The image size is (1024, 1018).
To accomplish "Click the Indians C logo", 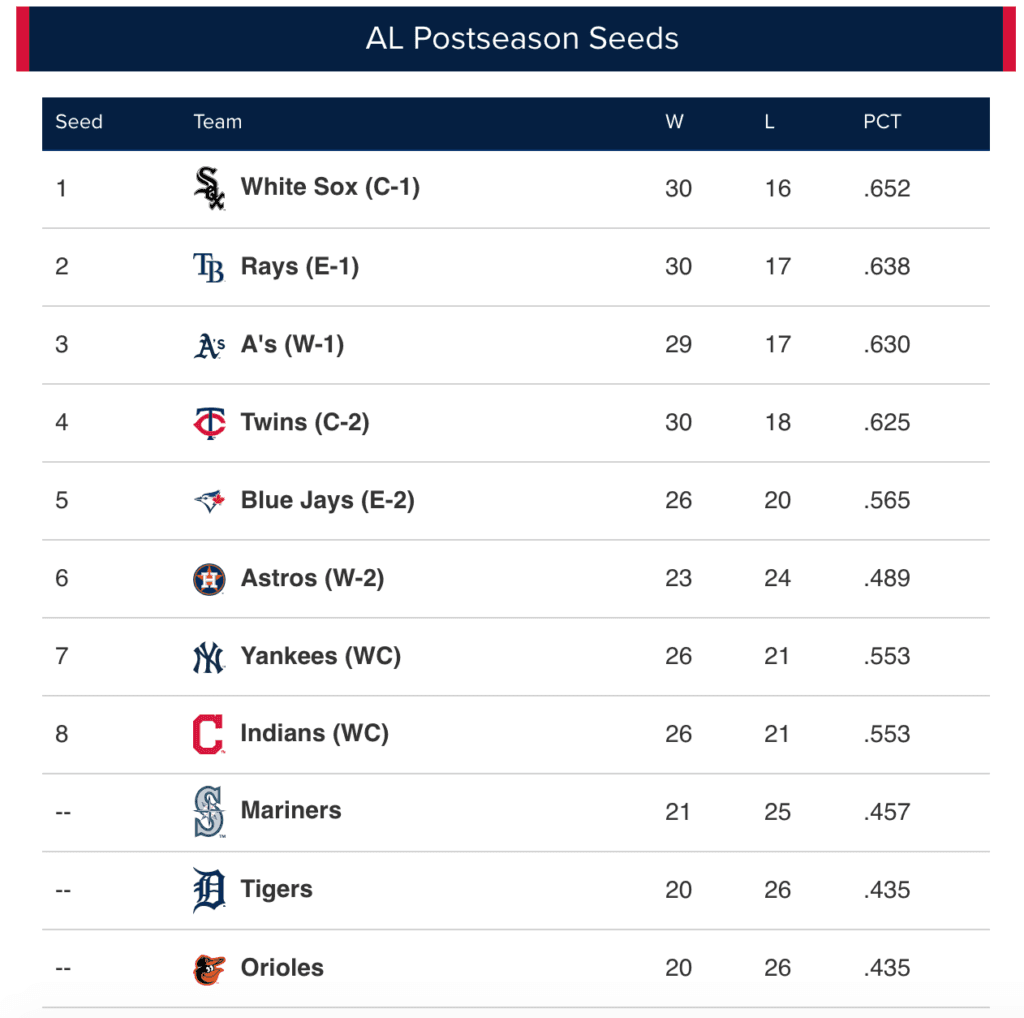I will pos(209,734).
